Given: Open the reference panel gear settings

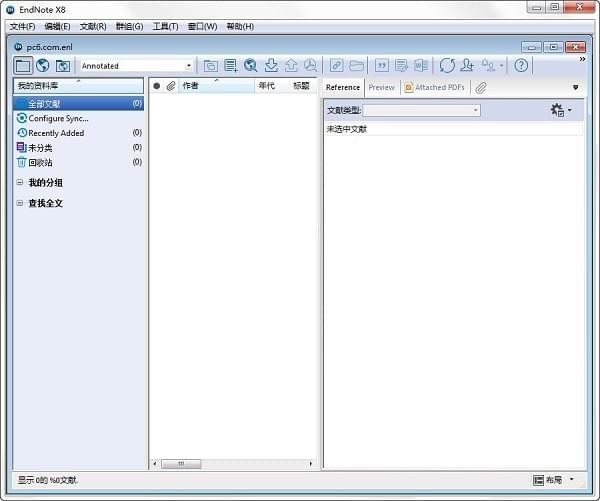Looking at the screenshot, I should [561, 110].
